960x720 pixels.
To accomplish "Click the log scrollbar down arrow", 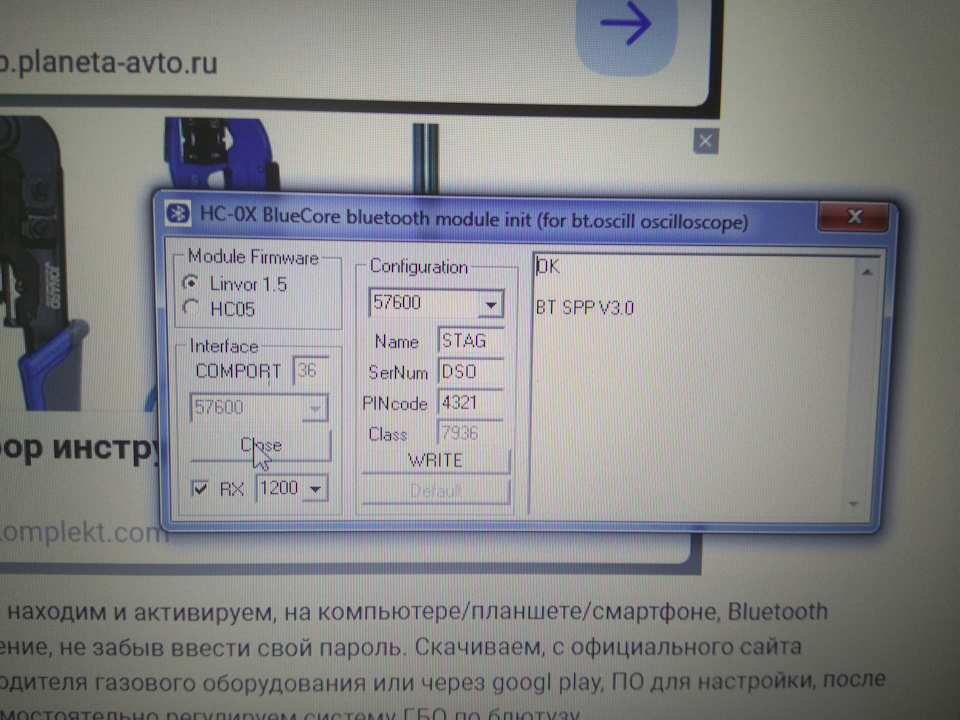I will pos(854,504).
